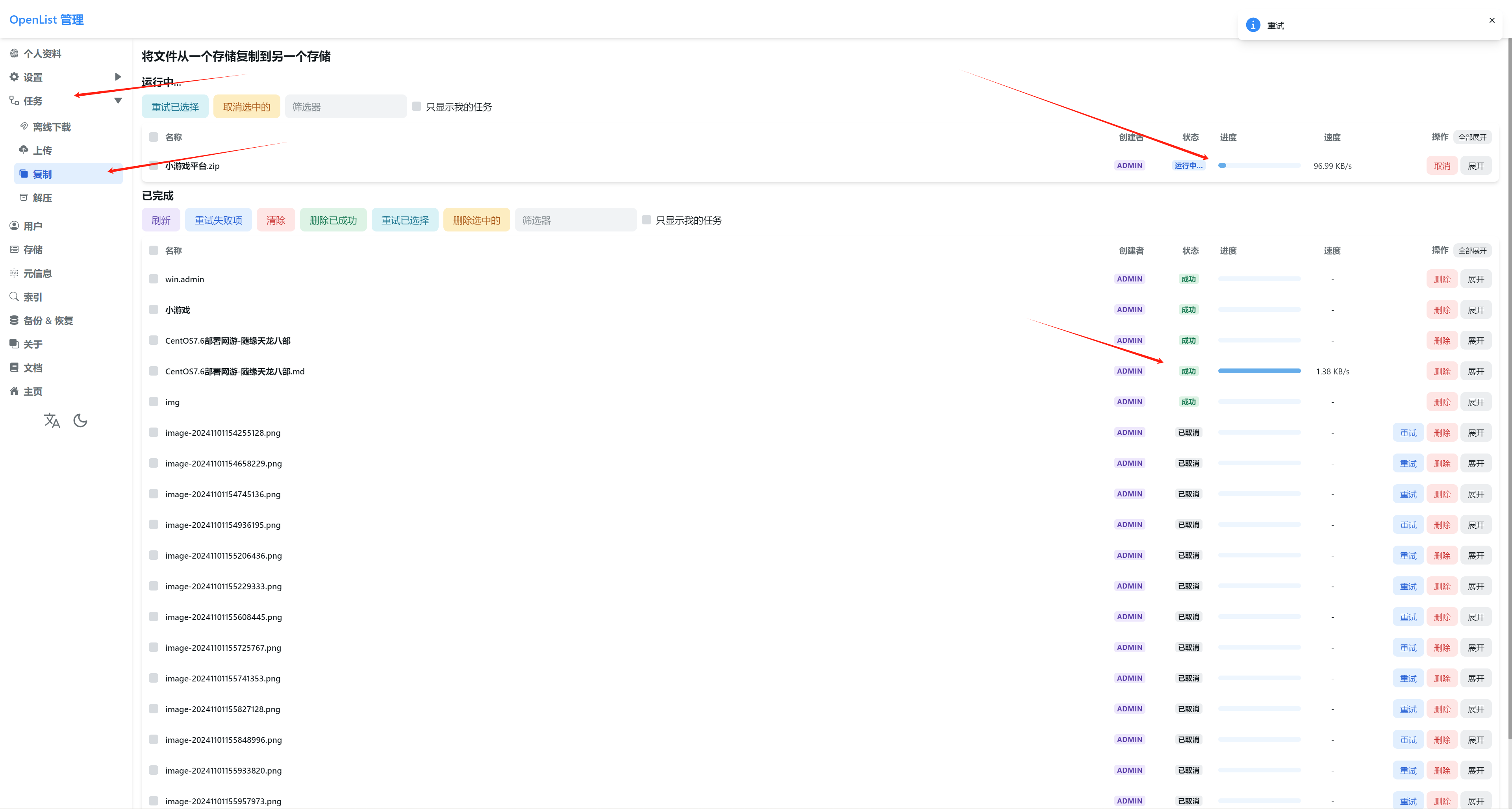Enable 只显示我的任务 under 运行中
The image size is (1512, 809).
coord(416,106)
